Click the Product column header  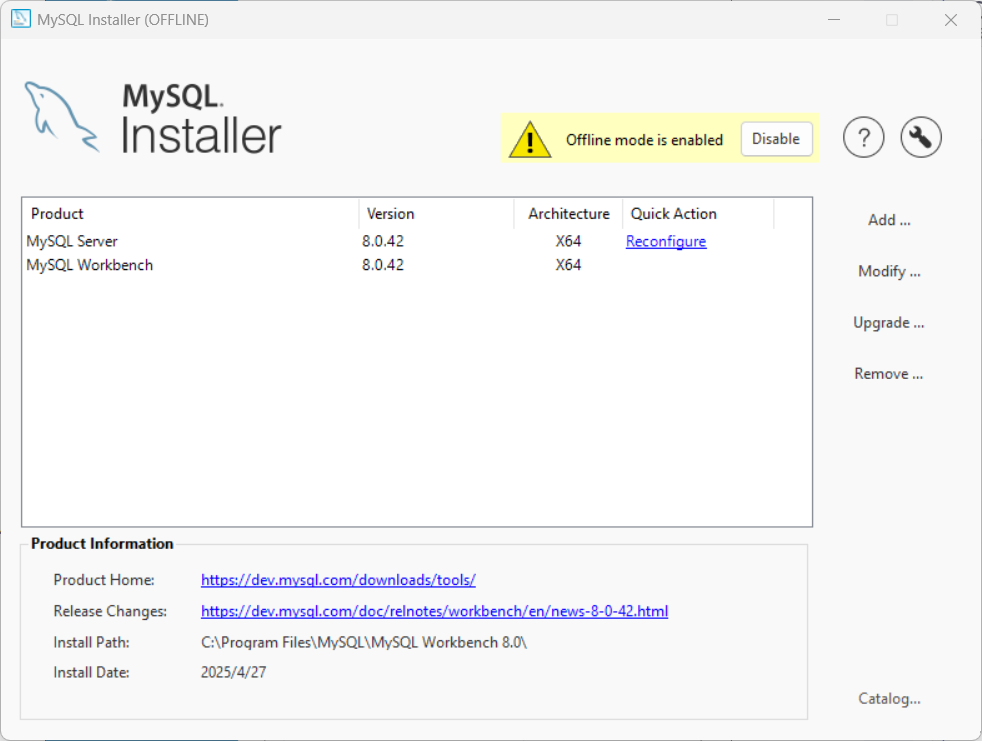pos(190,214)
